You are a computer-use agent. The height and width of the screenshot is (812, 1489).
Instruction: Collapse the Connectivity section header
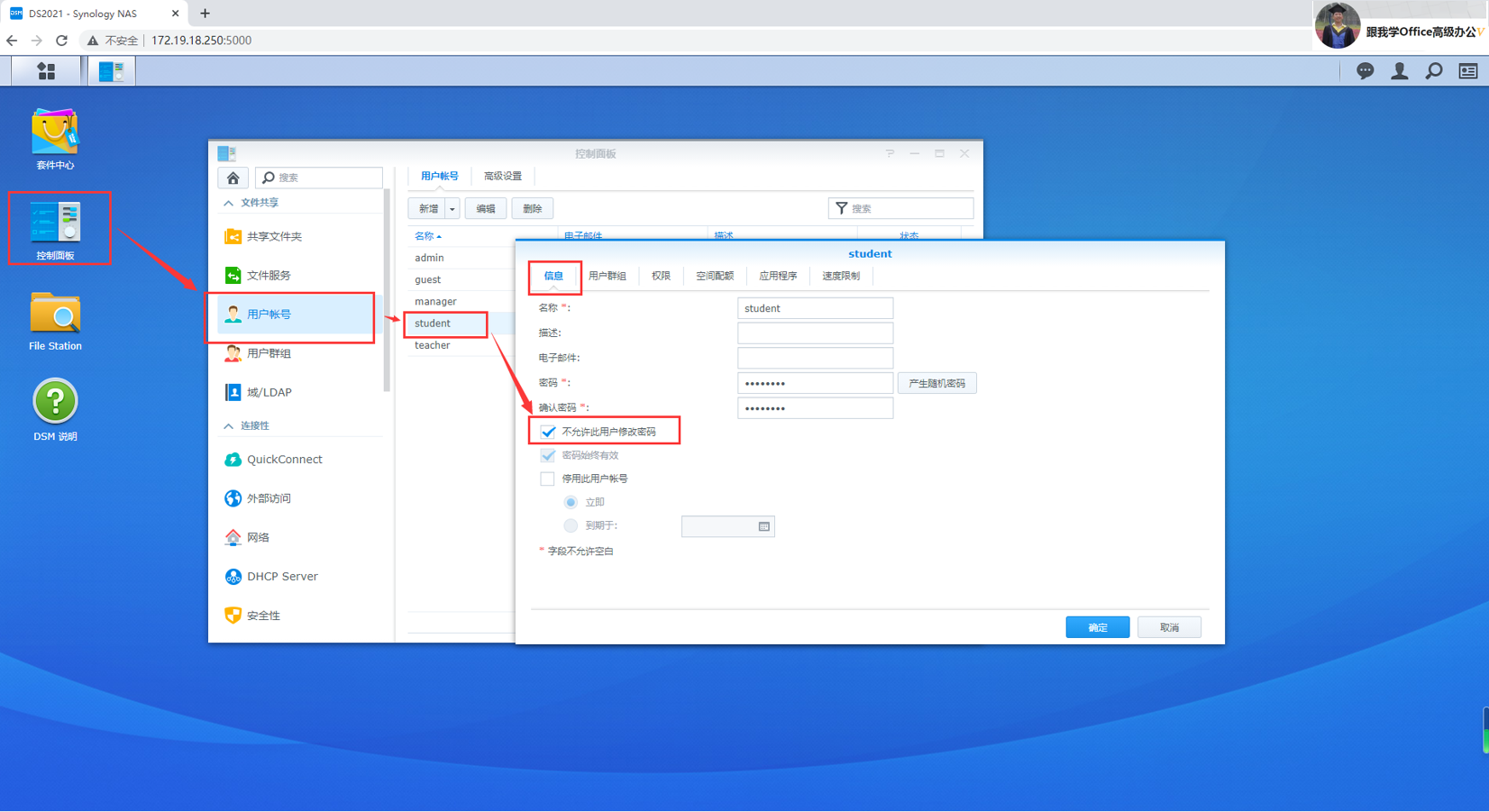pyautogui.click(x=229, y=425)
